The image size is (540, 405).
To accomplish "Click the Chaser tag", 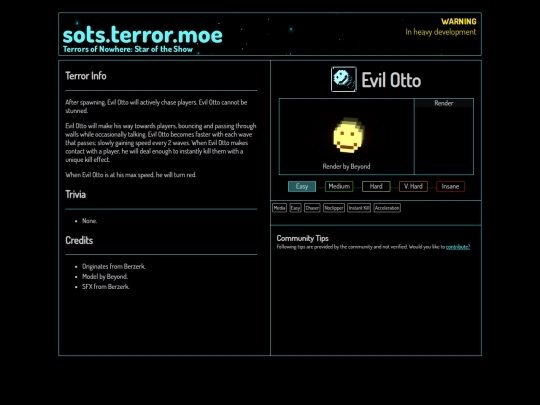I will point(312,208).
